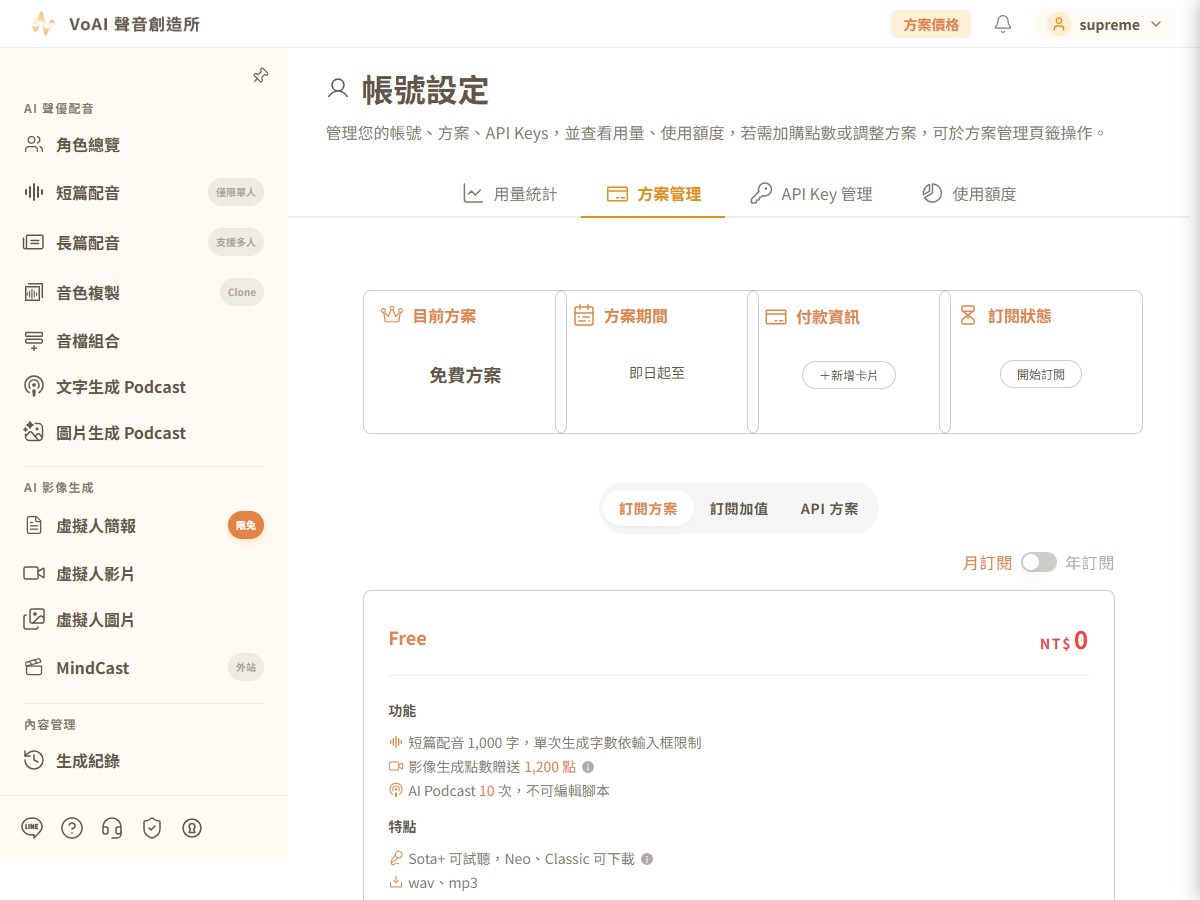Click the 方案價格 button
The image size is (1200, 900).
tap(931, 24)
